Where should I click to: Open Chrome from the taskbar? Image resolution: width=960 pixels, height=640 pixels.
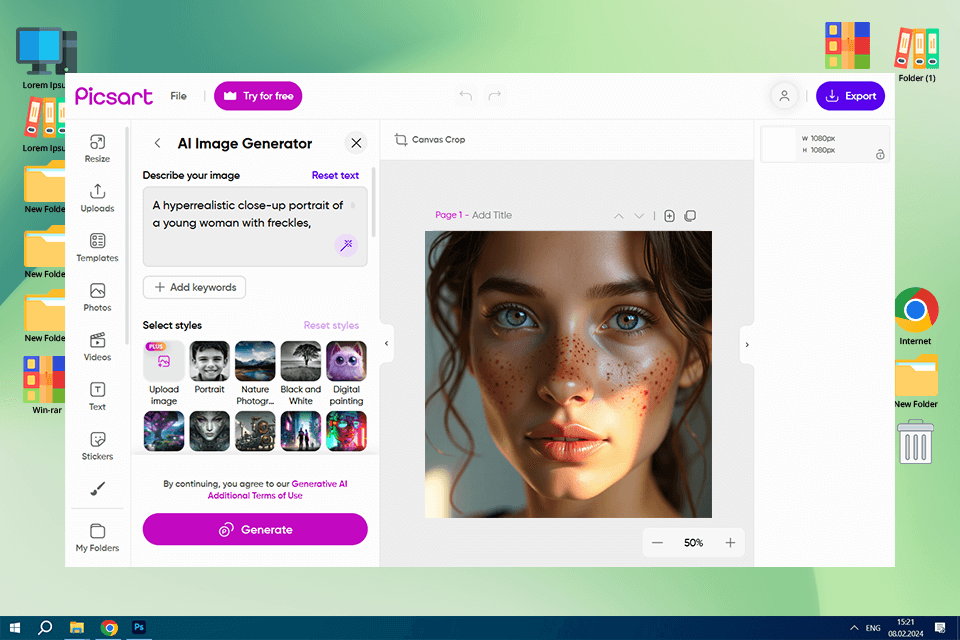(109, 628)
